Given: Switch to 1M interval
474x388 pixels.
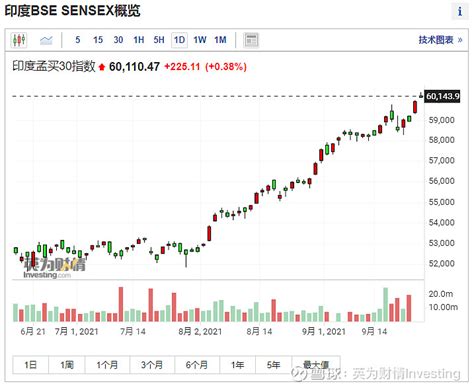Looking at the screenshot, I should tap(220, 40).
